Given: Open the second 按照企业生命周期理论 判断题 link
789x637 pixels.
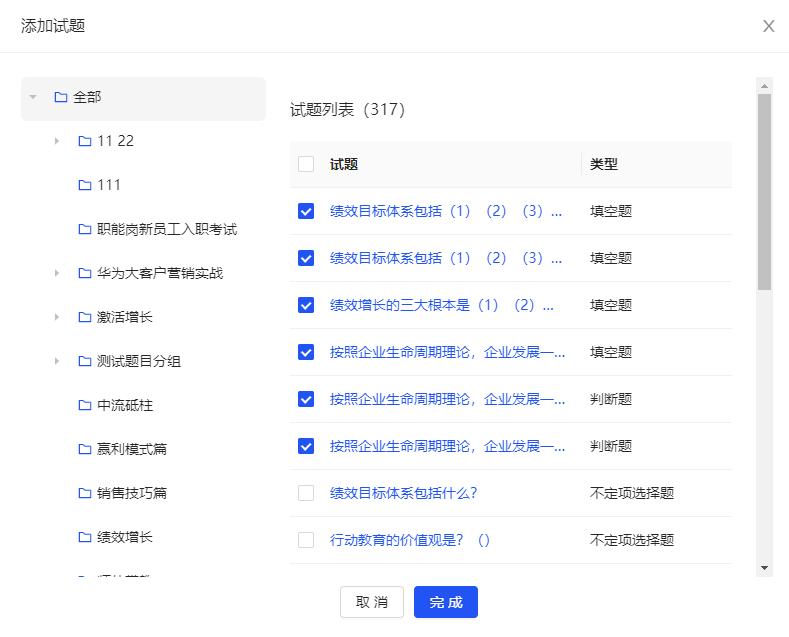Looking at the screenshot, I should click(447, 446).
